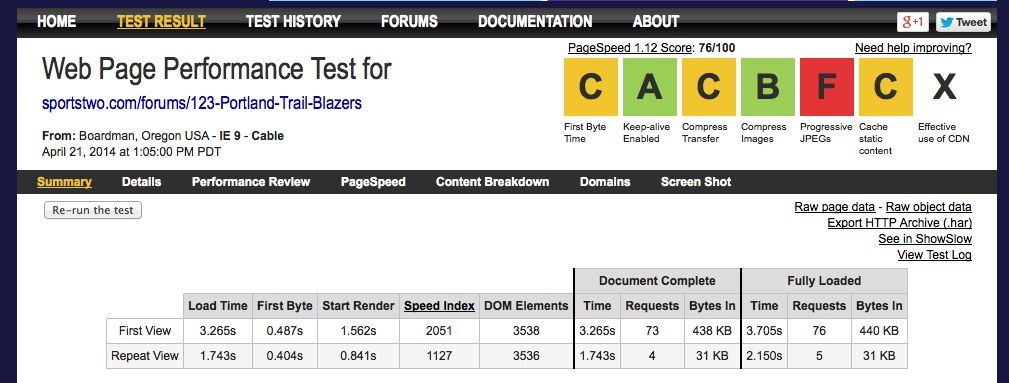Click First View first byte 0.487s
Image resolution: width=1009 pixels, height=383 pixels.
pos(284,331)
